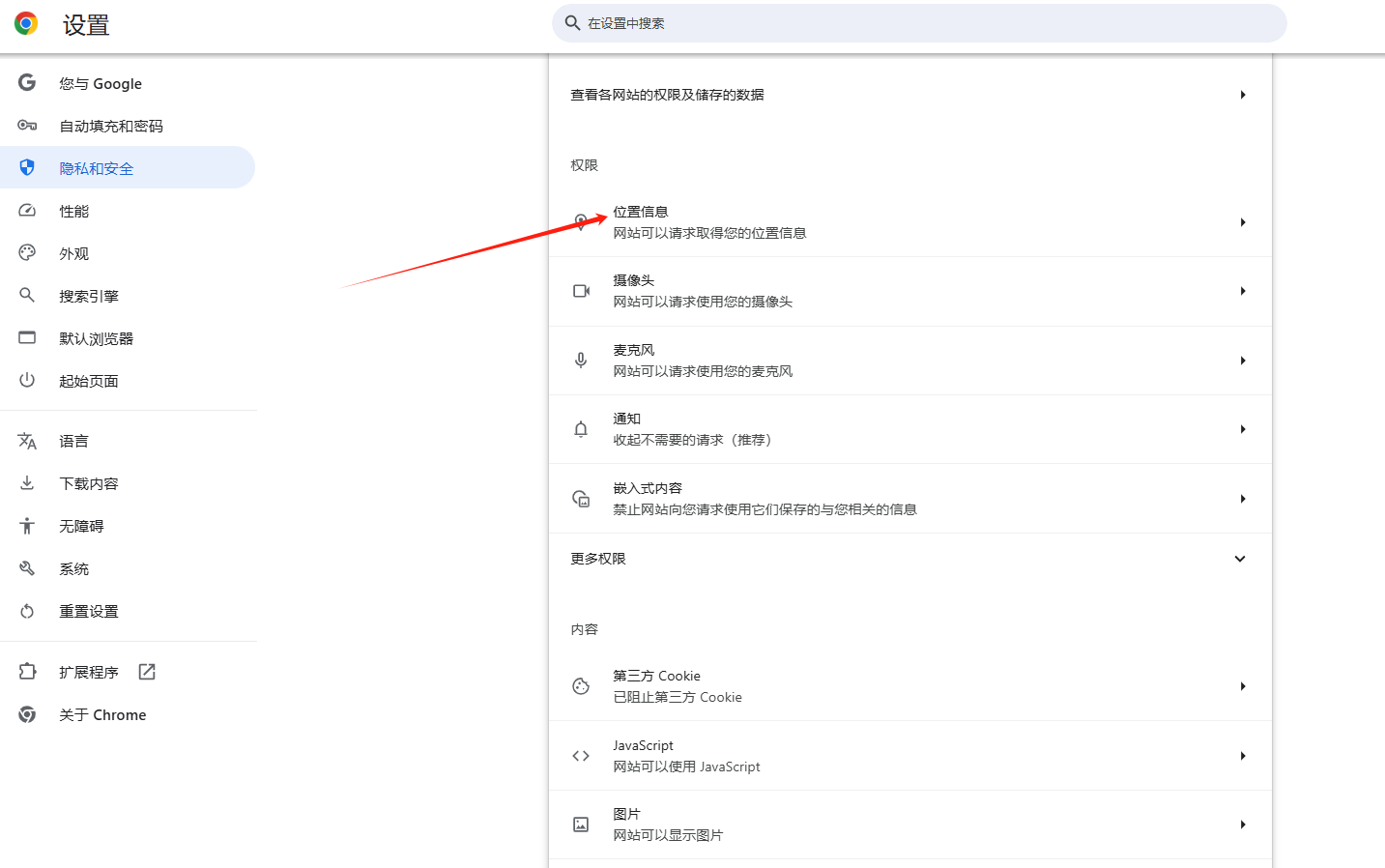Click the text 已阻止第三方 Cookie
1385x868 pixels.
coord(678,697)
